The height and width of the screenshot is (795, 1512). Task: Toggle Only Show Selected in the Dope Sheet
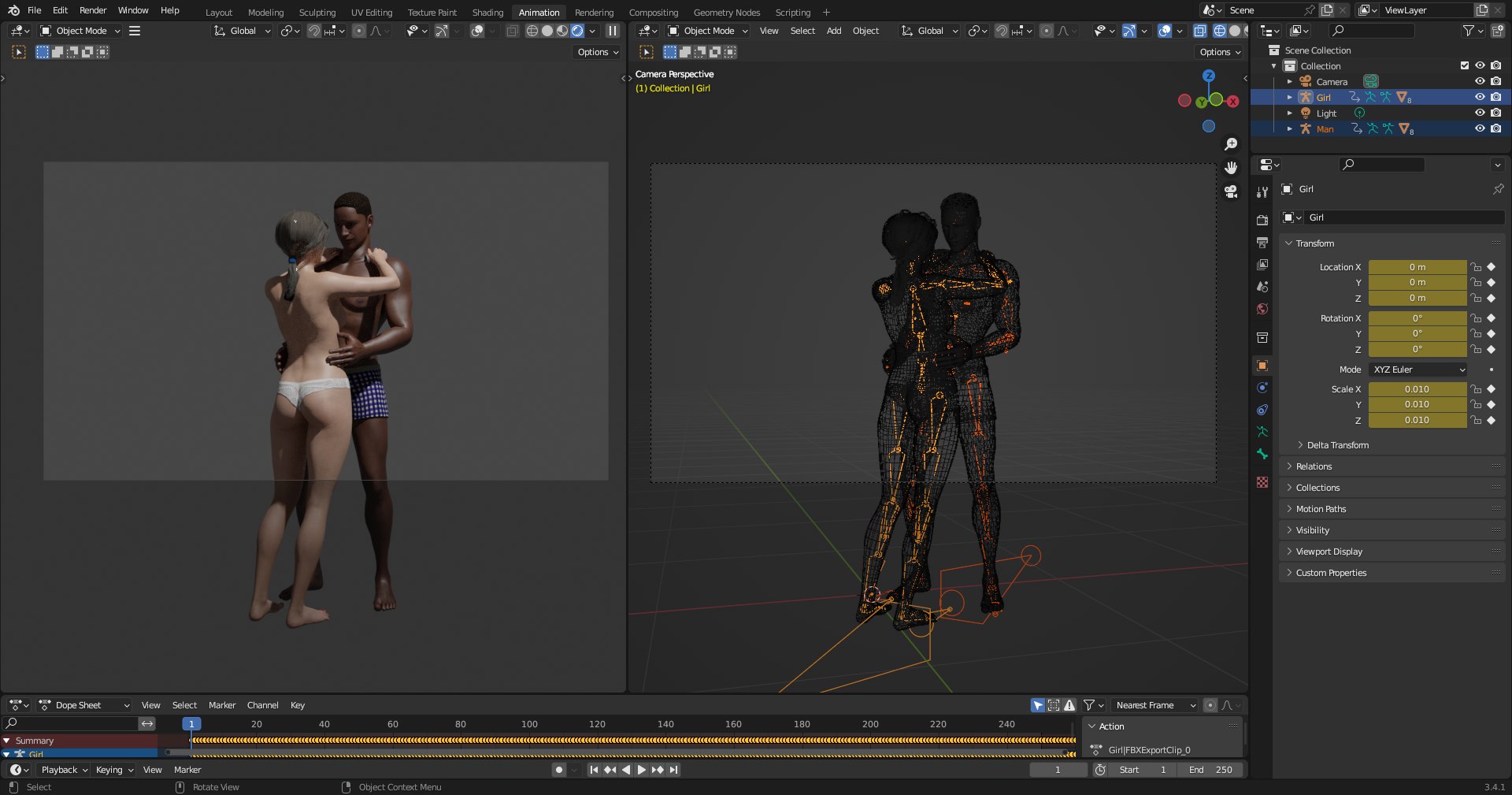click(x=1038, y=705)
